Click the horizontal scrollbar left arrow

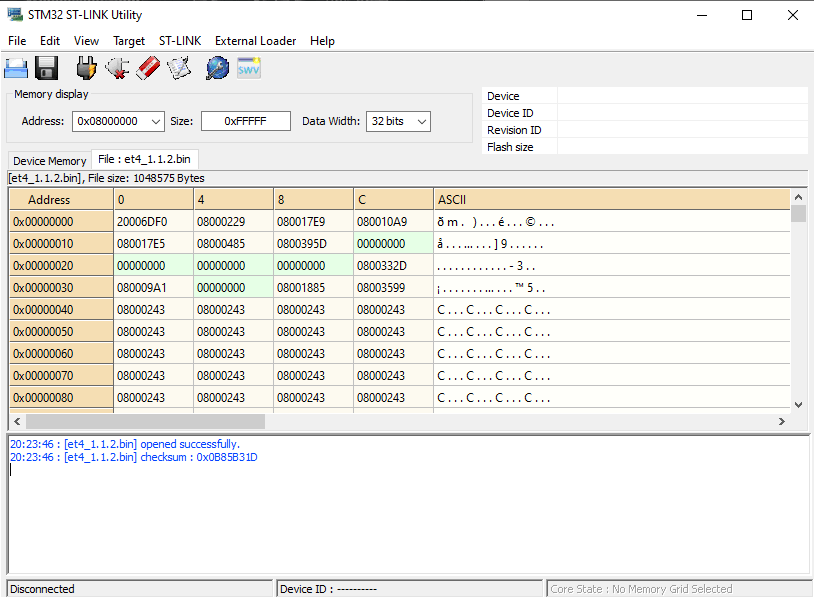tap(17, 422)
